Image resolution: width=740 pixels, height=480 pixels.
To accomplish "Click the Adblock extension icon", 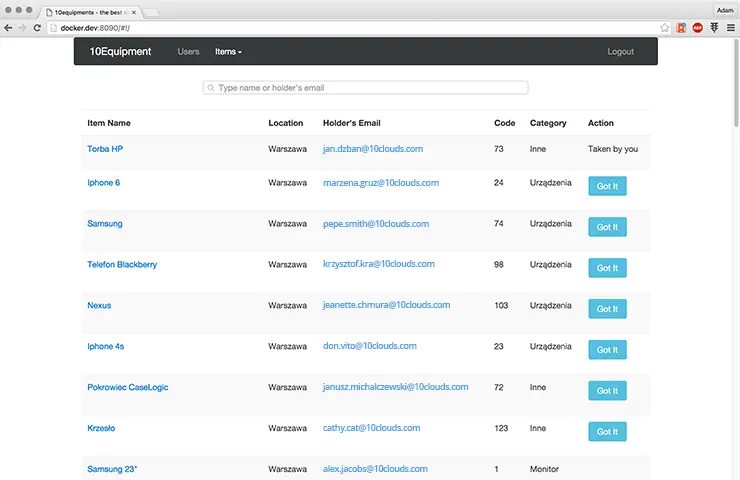I will point(697,28).
